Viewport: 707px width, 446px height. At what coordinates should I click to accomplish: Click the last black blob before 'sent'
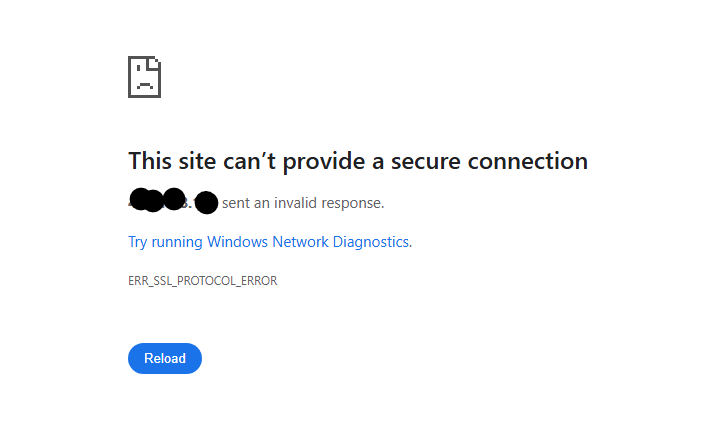207,202
